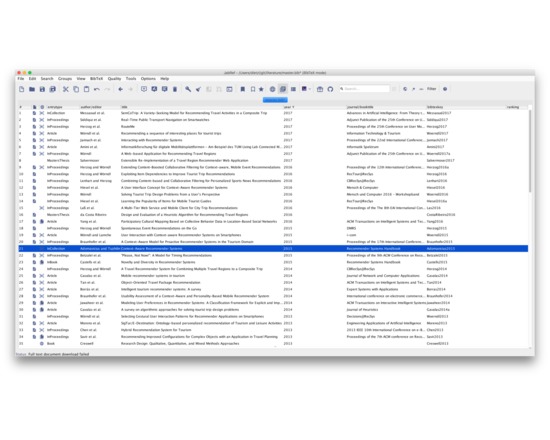550x440 pixels.
Task: Open the Groups menu
Action: 65,79
